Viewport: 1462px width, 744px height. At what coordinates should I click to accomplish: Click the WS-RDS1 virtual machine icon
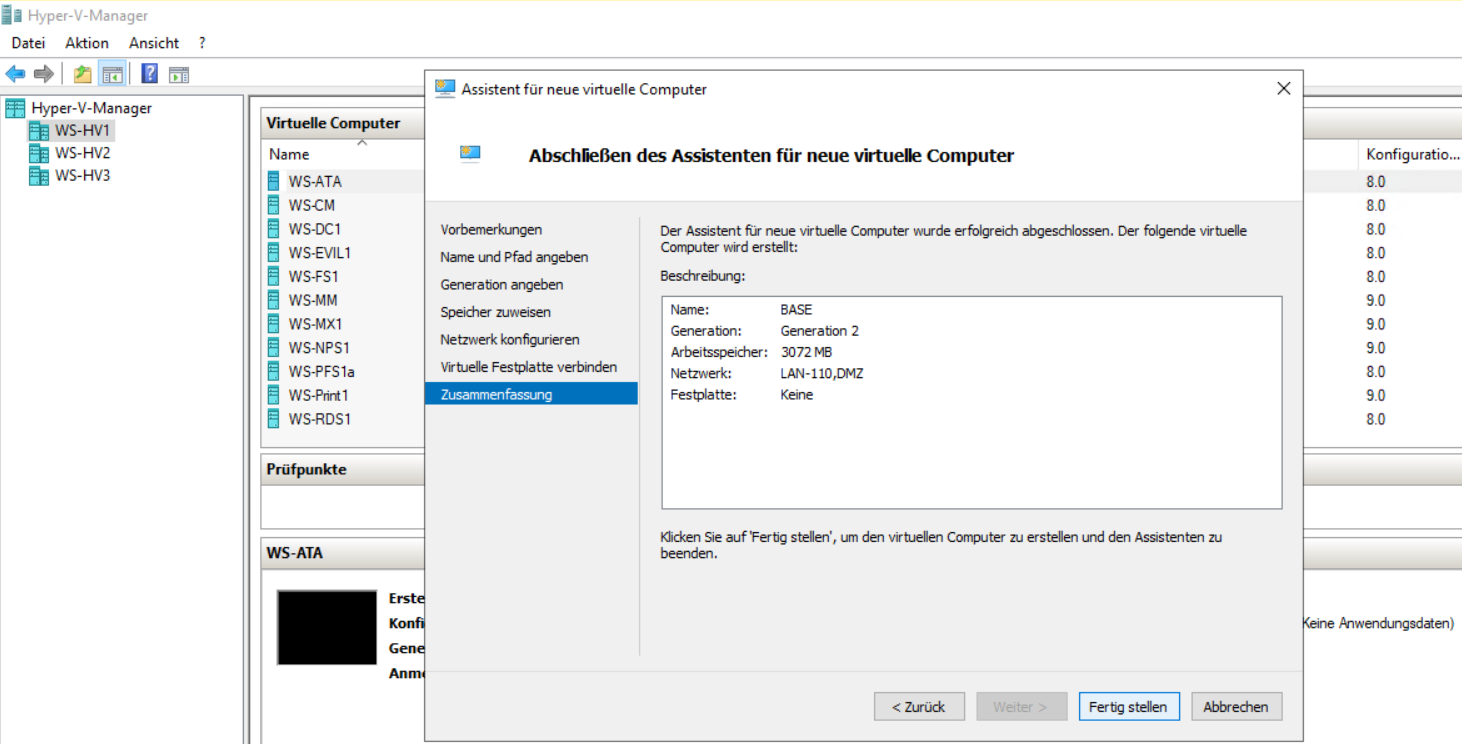[x=274, y=419]
